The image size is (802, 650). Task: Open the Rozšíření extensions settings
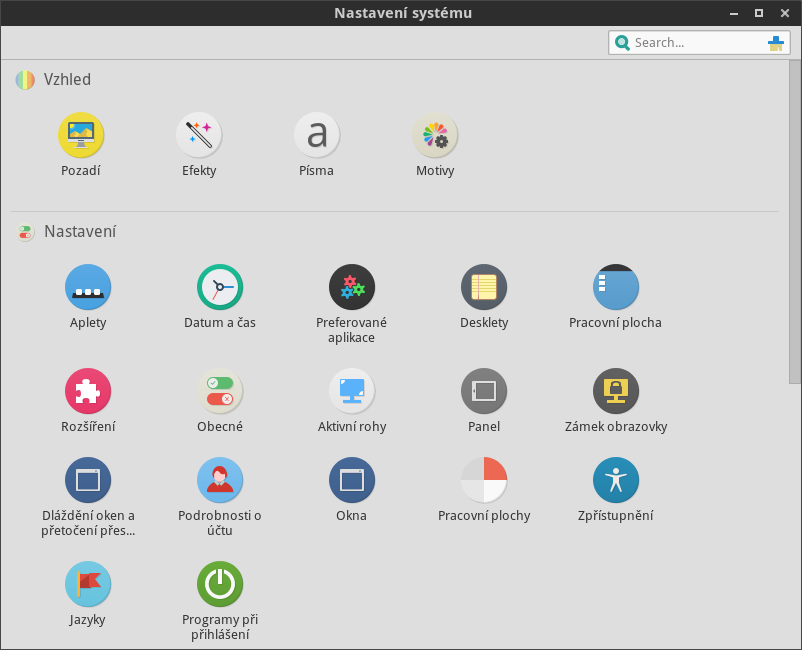[x=88, y=391]
